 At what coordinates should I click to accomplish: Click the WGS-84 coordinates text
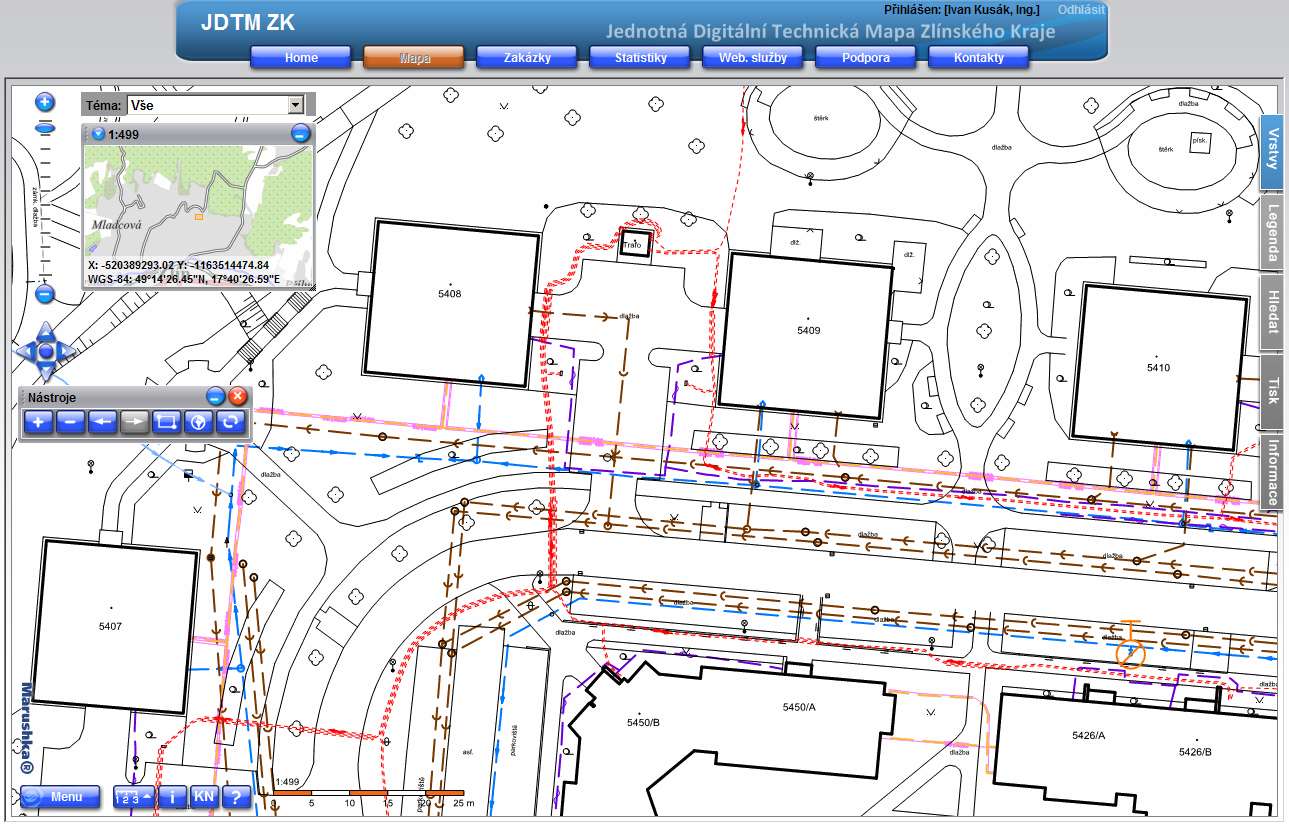click(x=184, y=279)
